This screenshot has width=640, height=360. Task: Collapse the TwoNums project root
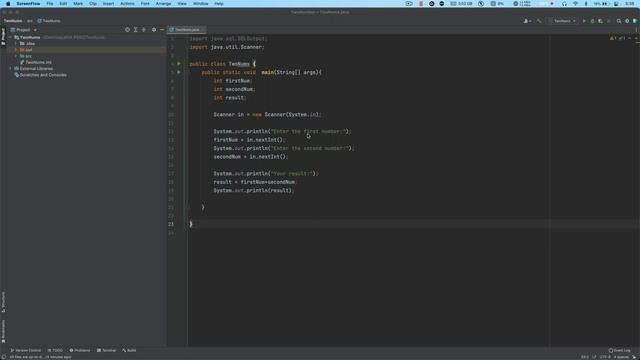coord(11,37)
